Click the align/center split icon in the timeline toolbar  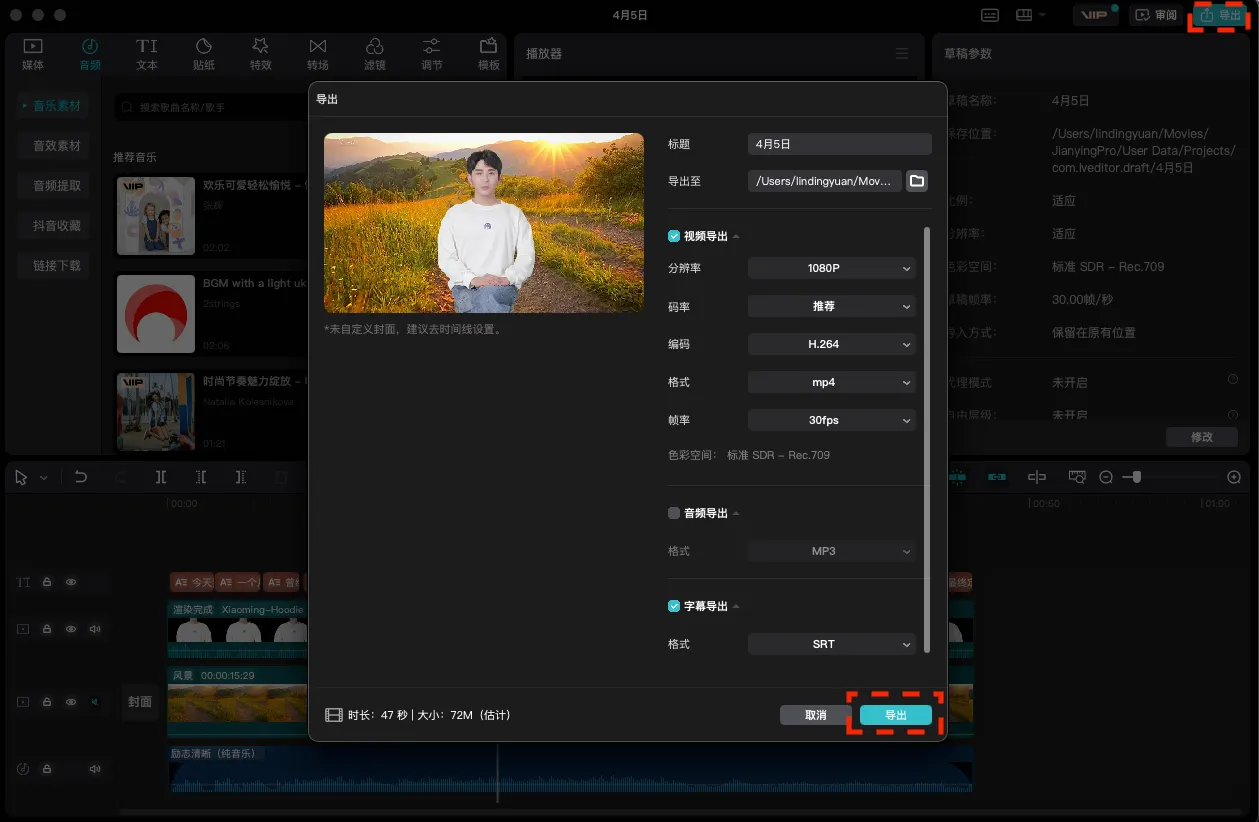[1037, 477]
